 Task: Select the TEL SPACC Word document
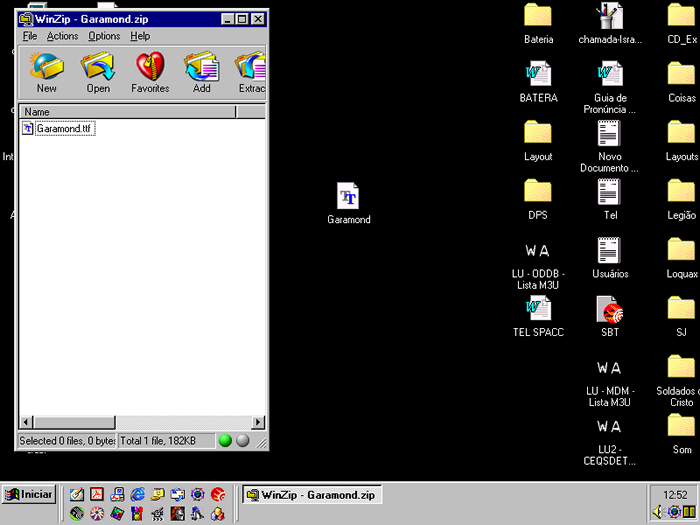tap(538, 317)
